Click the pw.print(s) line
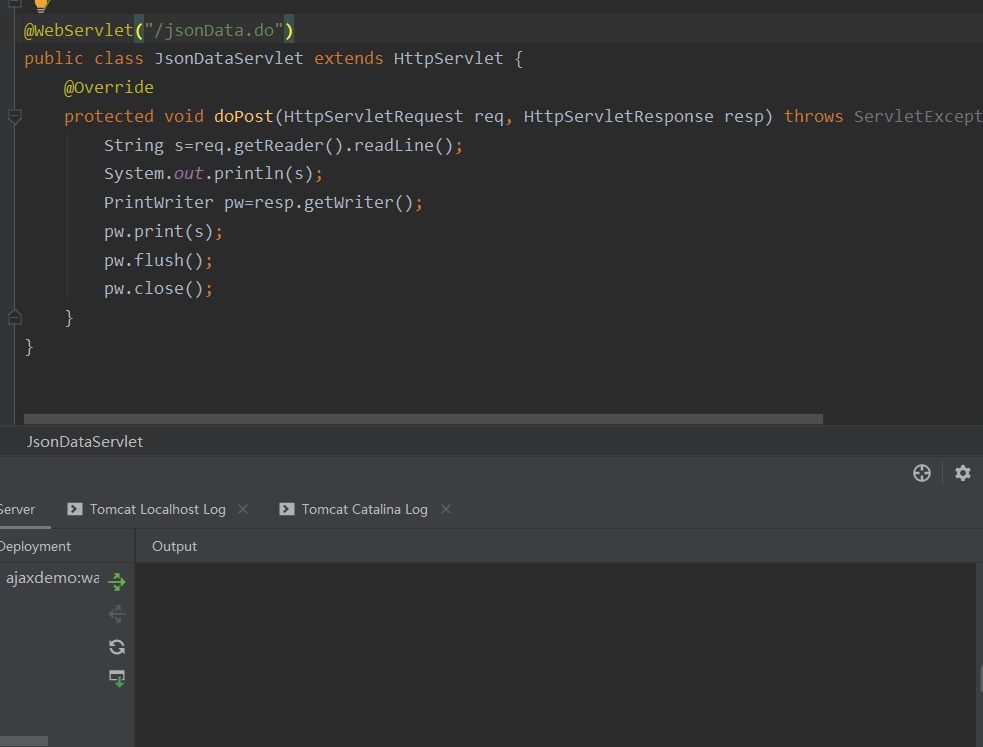The height and width of the screenshot is (747, 983). click(x=163, y=231)
